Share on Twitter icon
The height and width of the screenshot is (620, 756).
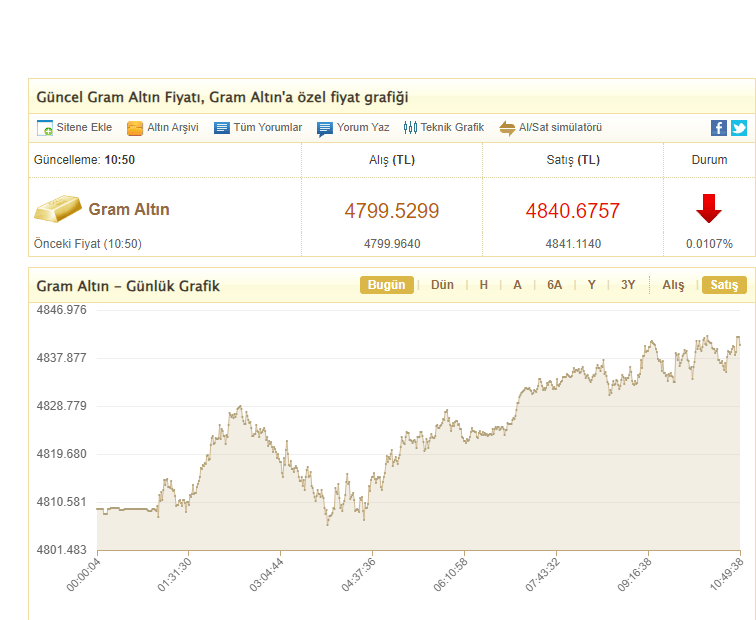click(x=739, y=128)
